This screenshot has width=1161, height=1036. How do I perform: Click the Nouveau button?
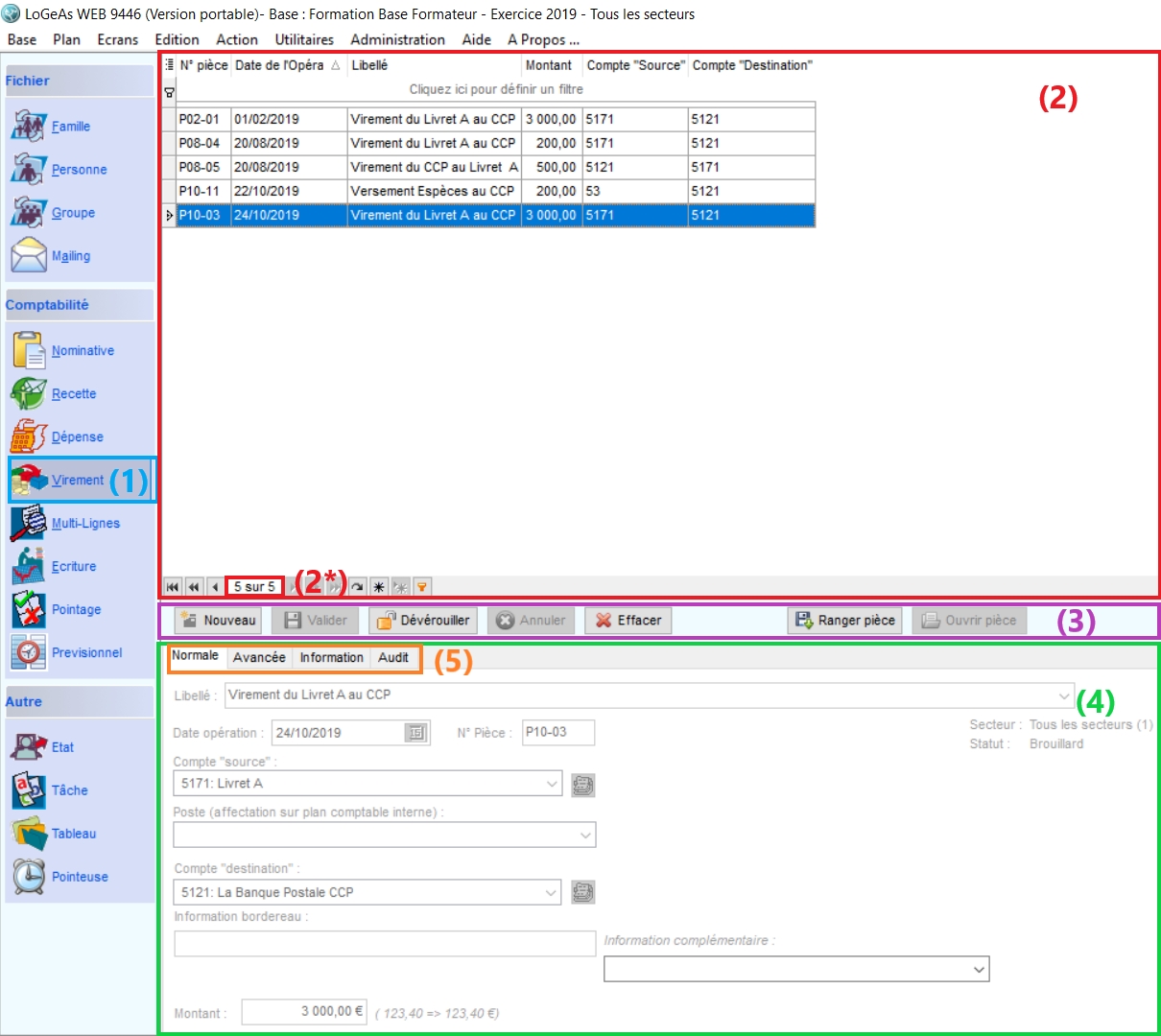(x=220, y=621)
